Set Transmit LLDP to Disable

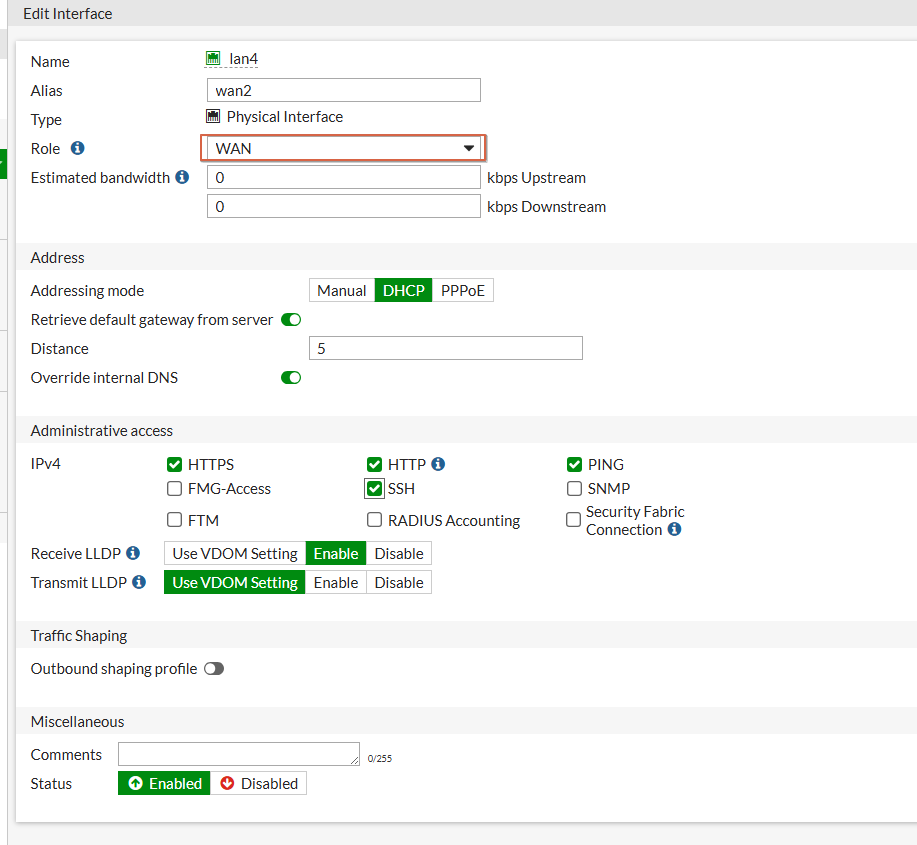tap(399, 582)
